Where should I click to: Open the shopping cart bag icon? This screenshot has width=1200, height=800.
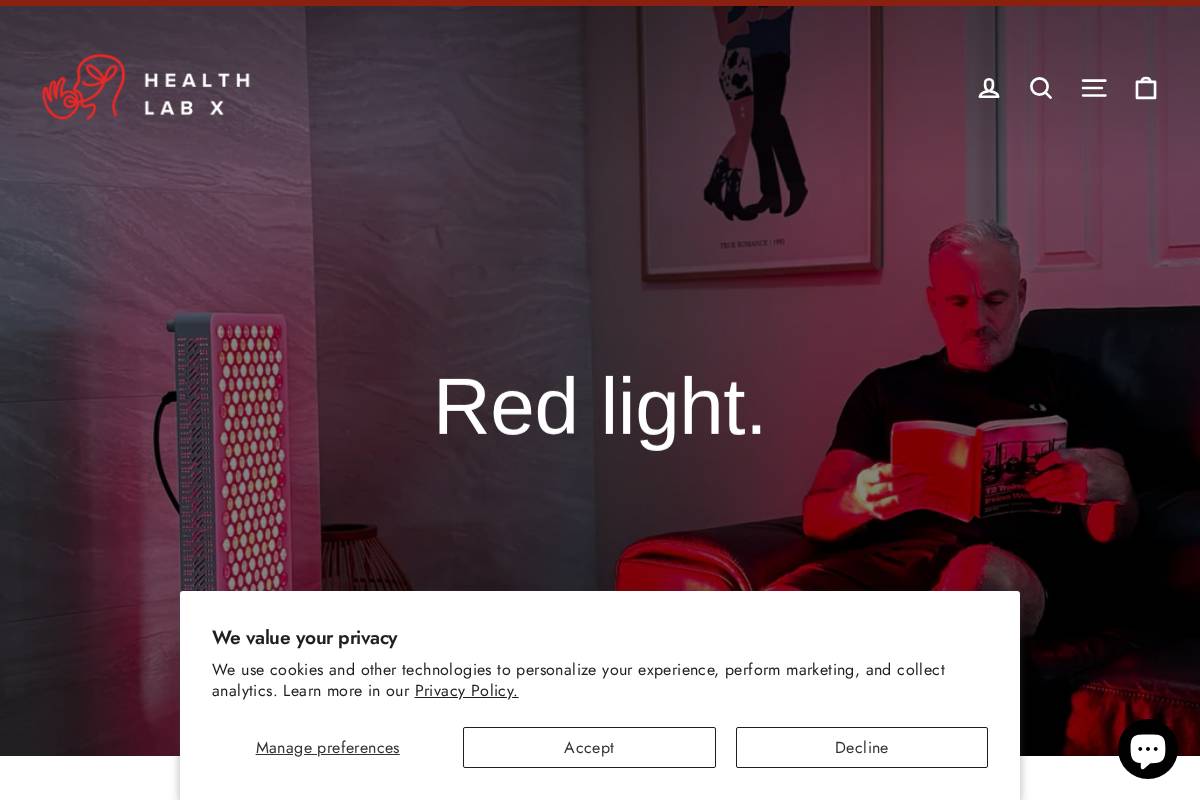click(1146, 88)
